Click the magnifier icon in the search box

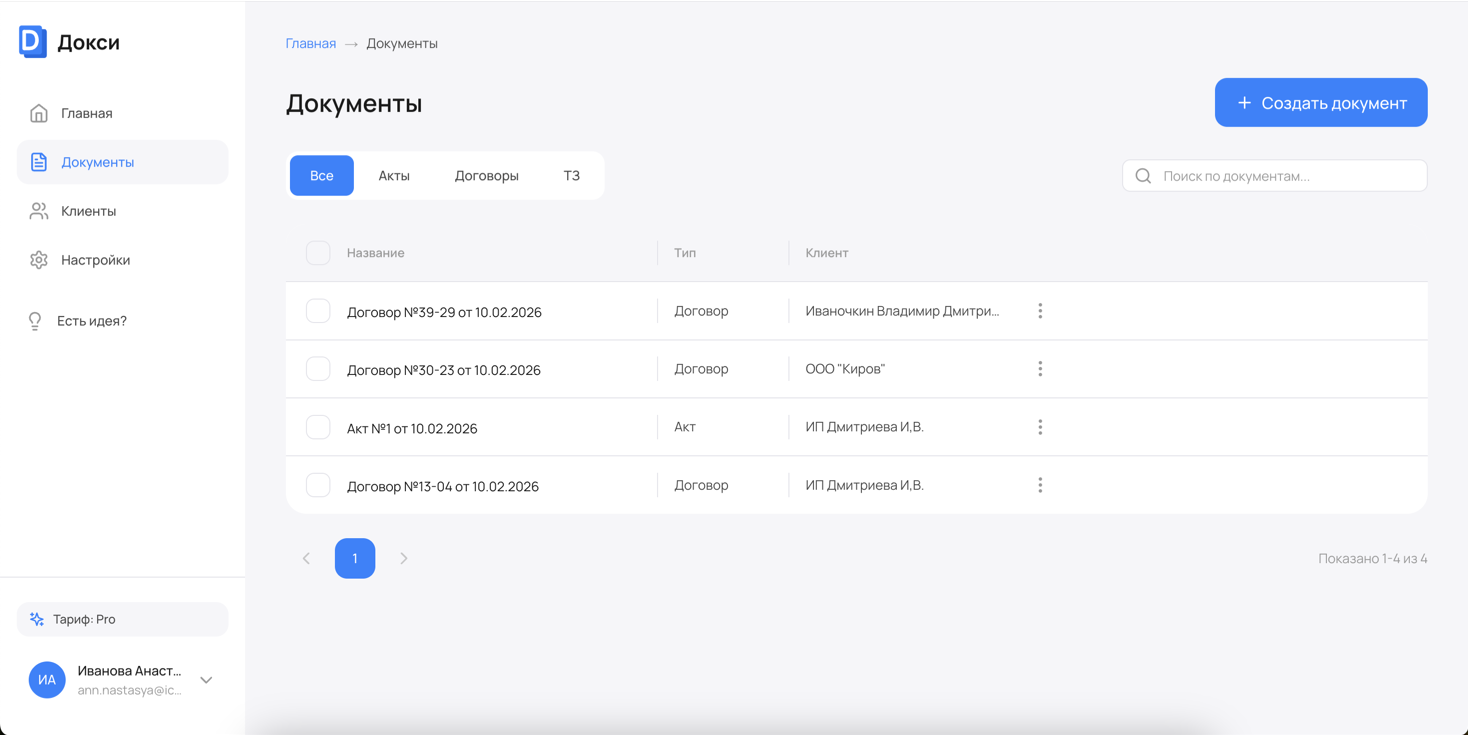click(1143, 176)
